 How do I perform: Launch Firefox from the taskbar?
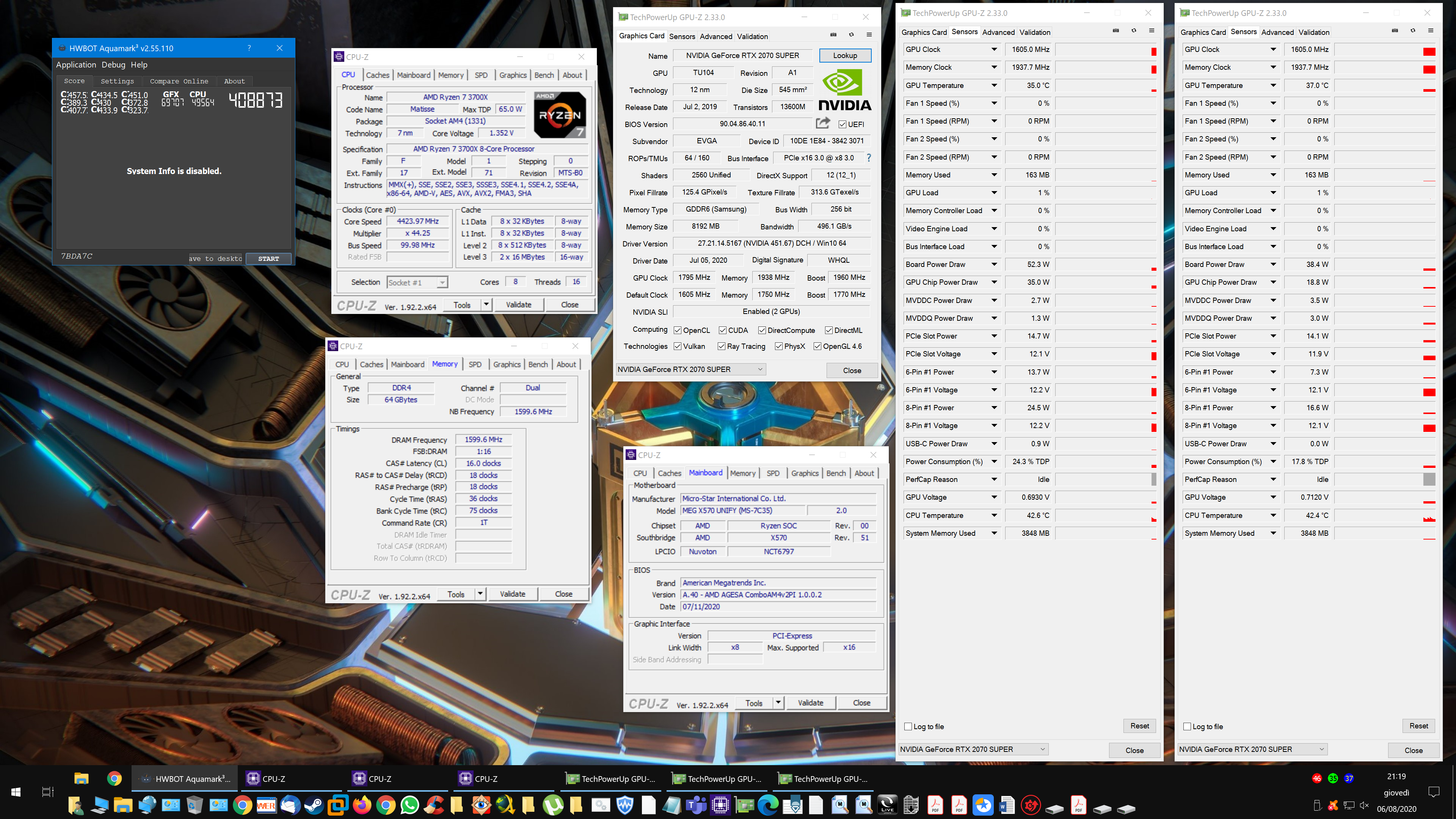point(362,805)
